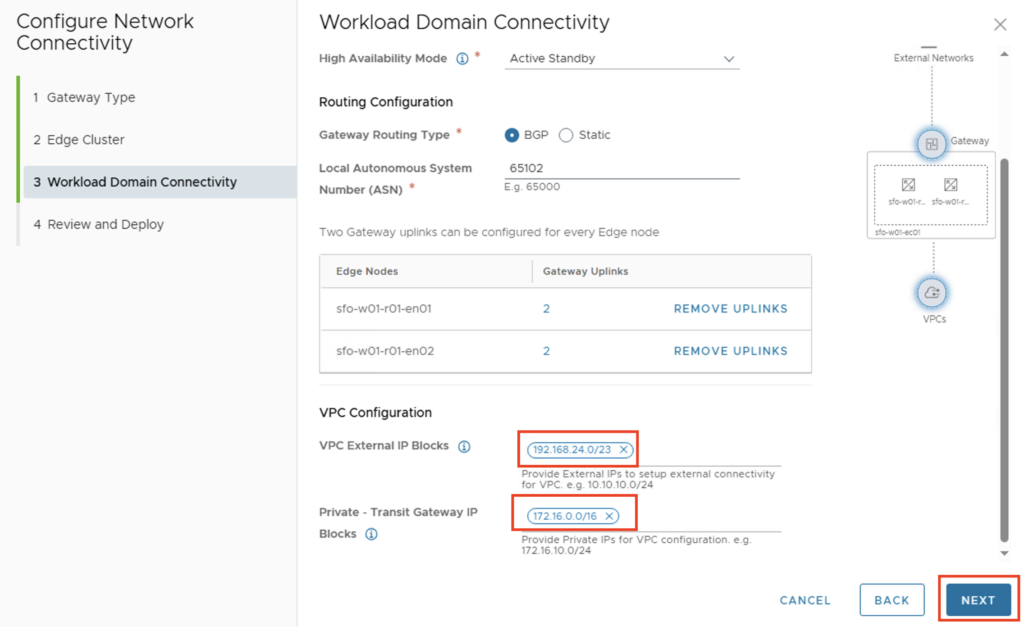Image resolution: width=1024 pixels, height=627 pixels.
Task: Remove uplinks for sfo-w01-r01-en02
Action: [730, 351]
